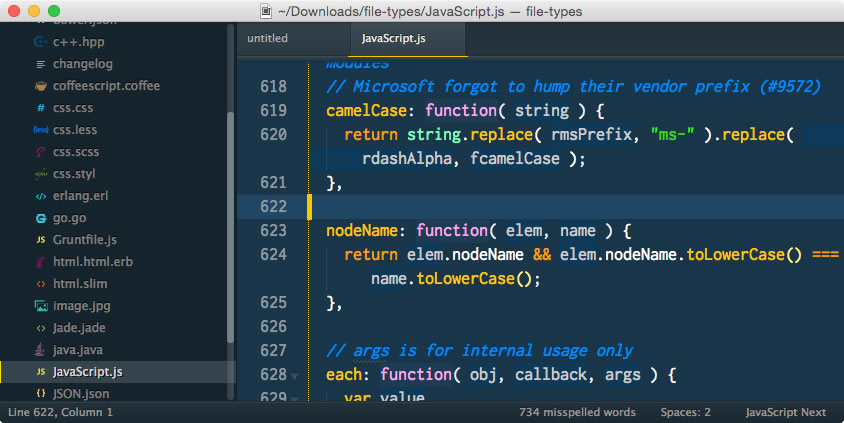Switch to the untitled tab
Viewport: 844px width, 423px height.
pos(267,39)
